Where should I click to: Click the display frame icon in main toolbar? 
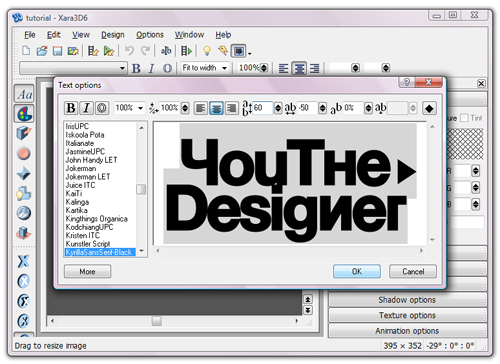point(239,51)
